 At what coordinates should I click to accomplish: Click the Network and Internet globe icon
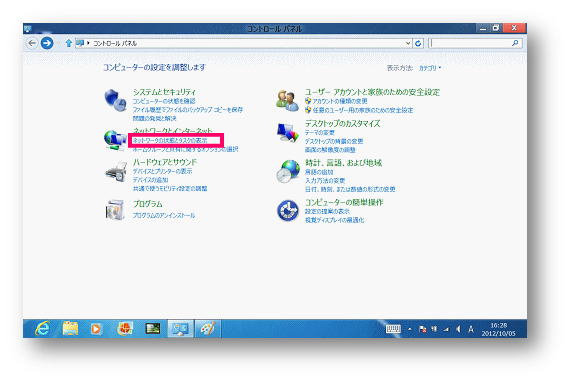pyautogui.click(x=115, y=140)
